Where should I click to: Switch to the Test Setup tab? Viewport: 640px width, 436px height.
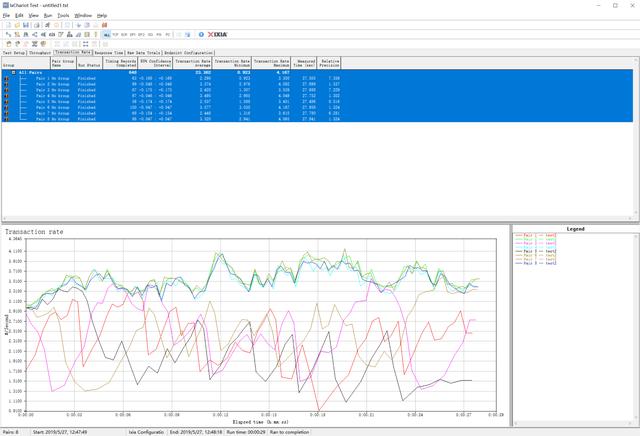(14, 52)
